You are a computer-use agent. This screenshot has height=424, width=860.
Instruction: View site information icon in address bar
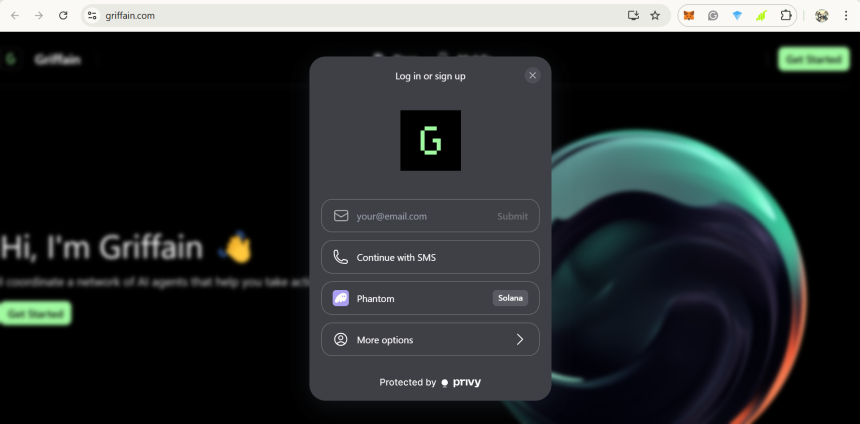(92, 15)
